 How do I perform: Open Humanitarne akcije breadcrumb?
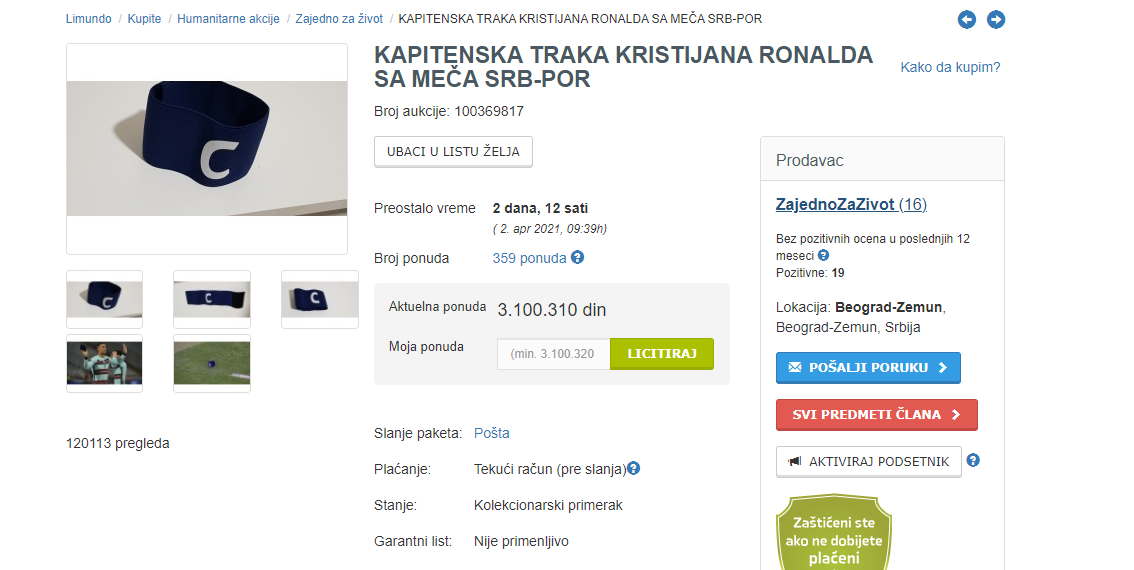pos(228,19)
